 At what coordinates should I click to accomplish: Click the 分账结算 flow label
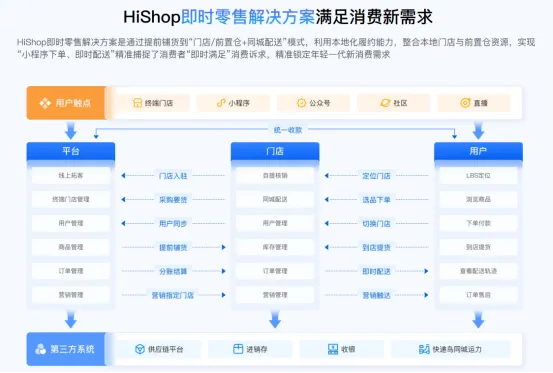click(x=173, y=271)
